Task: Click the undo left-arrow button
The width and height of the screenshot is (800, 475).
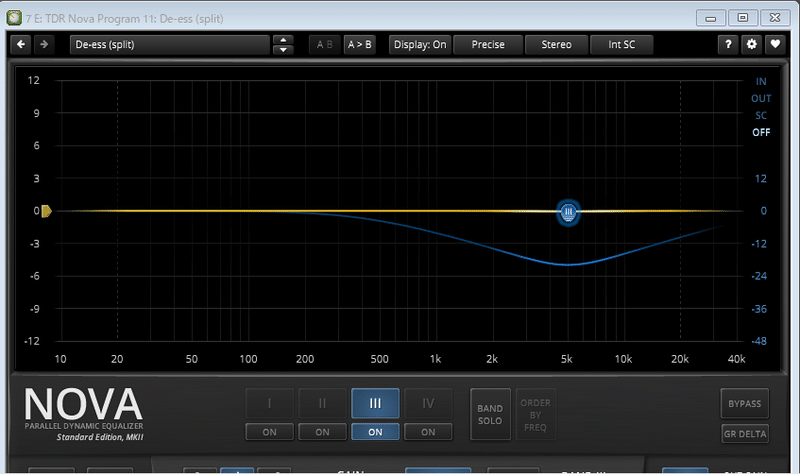Action: 21,44
